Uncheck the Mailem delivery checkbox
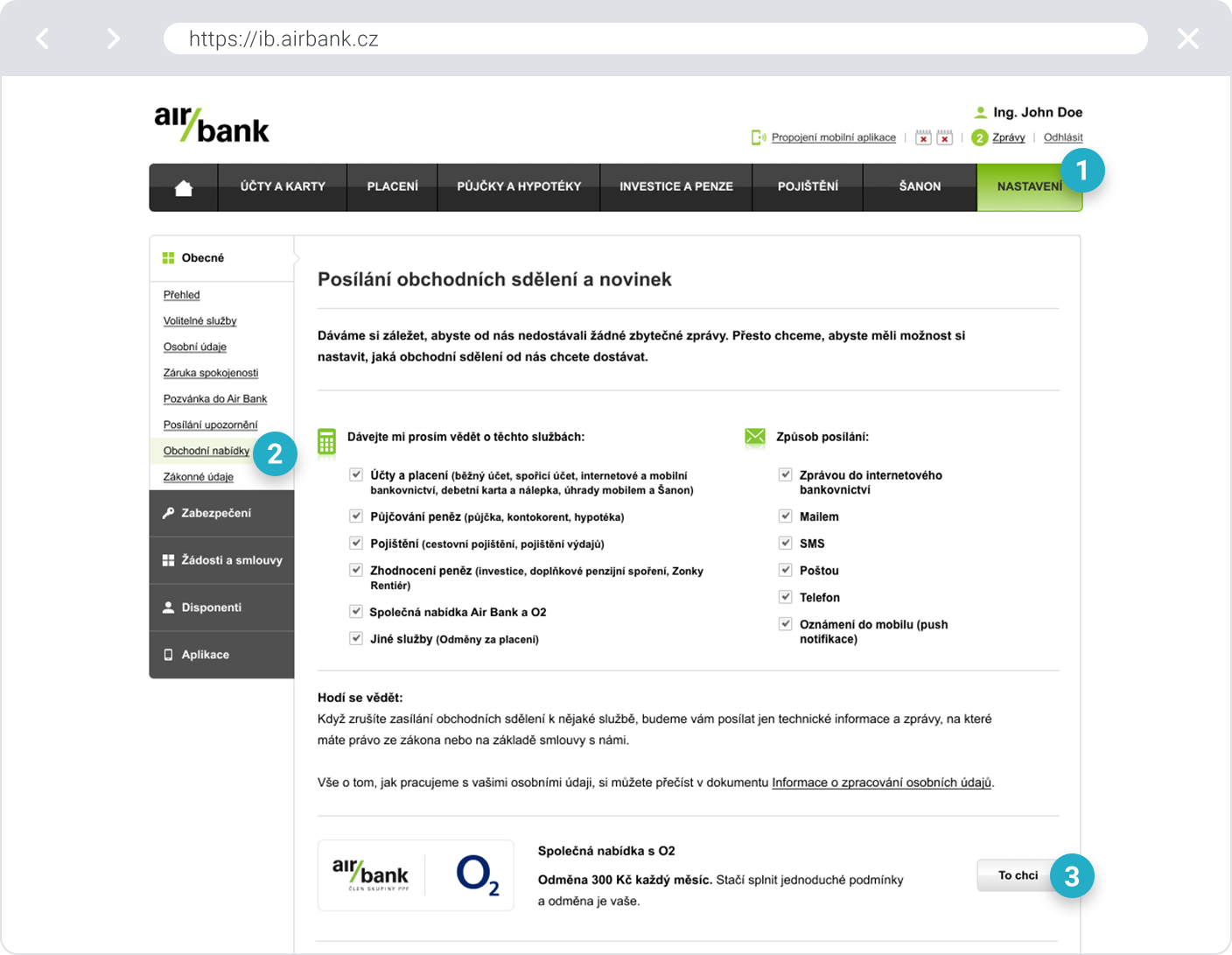 (786, 516)
